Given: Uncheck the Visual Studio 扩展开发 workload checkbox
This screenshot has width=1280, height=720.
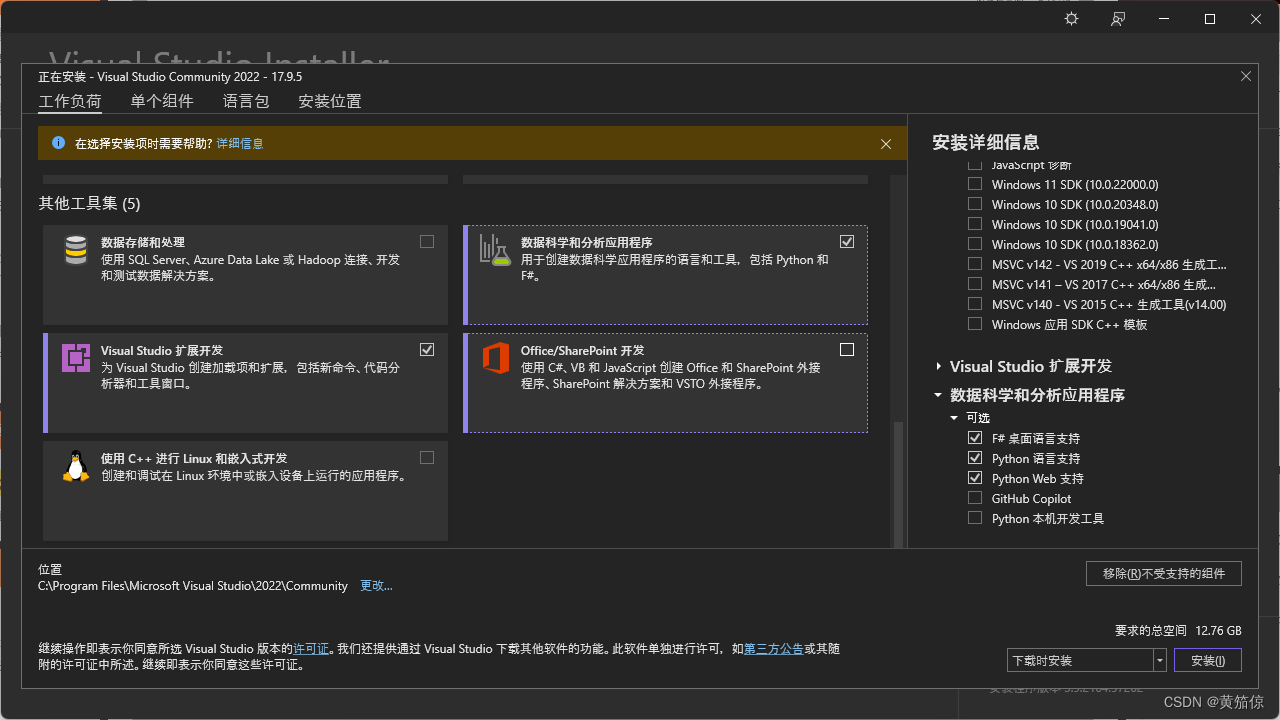Looking at the screenshot, I should 427,349.
